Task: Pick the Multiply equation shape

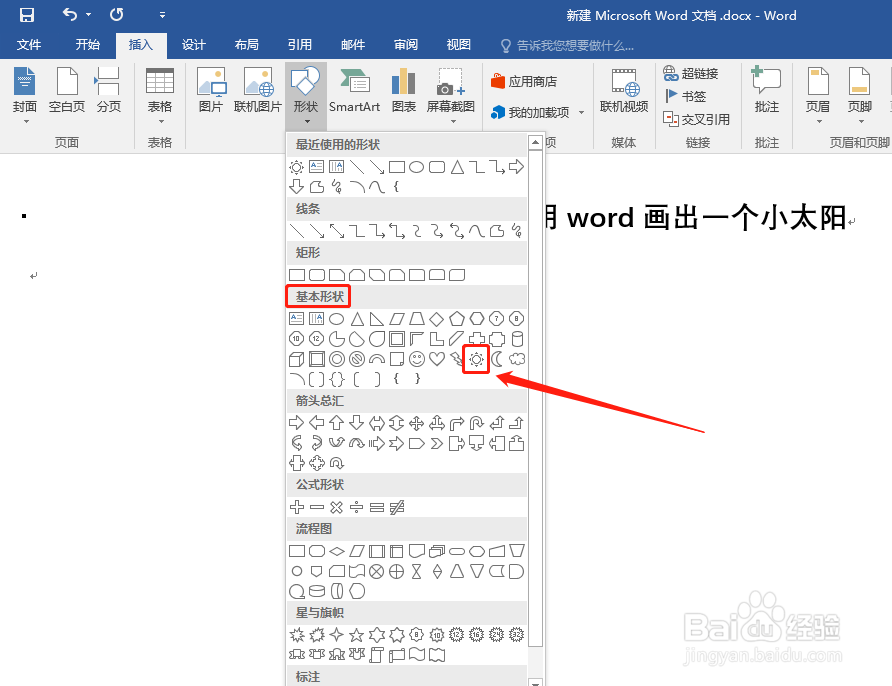Action: point(337,507)
